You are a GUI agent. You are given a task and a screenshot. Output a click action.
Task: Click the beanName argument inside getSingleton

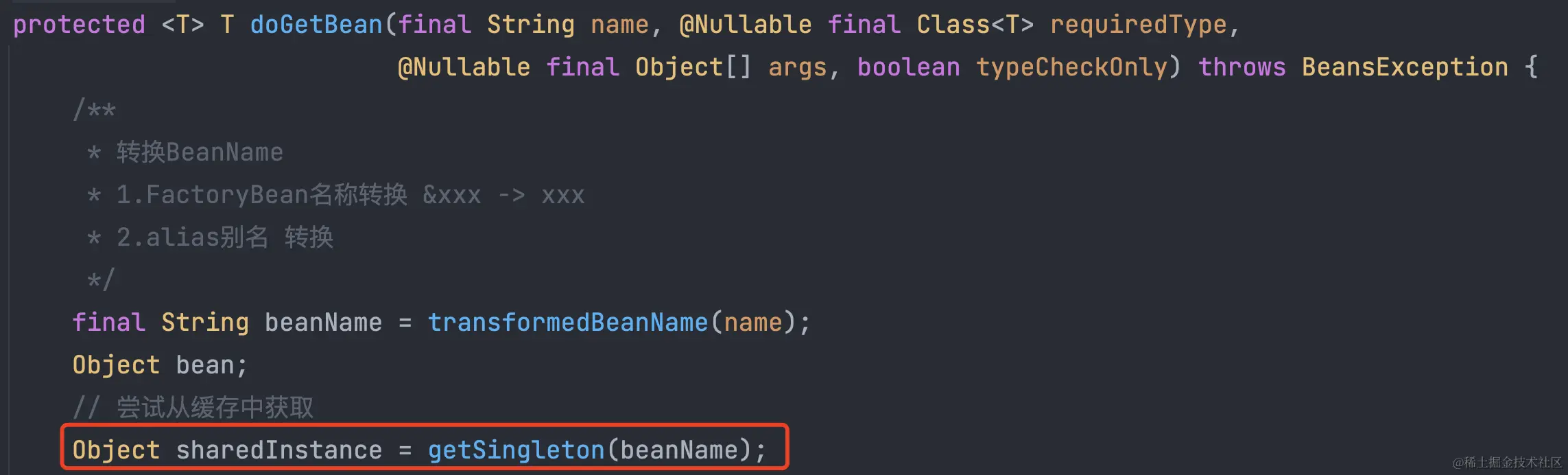point(680,450)
